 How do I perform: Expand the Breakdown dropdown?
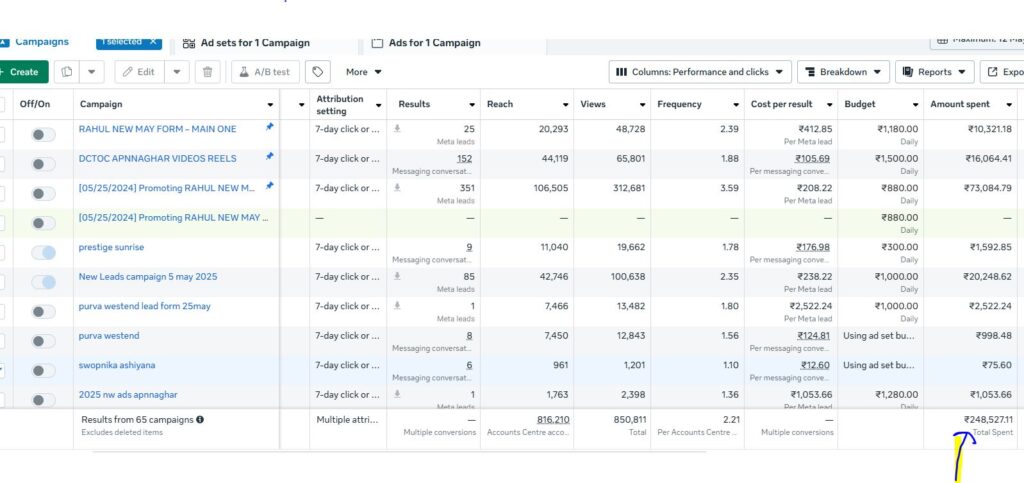(x=842, y=72)
